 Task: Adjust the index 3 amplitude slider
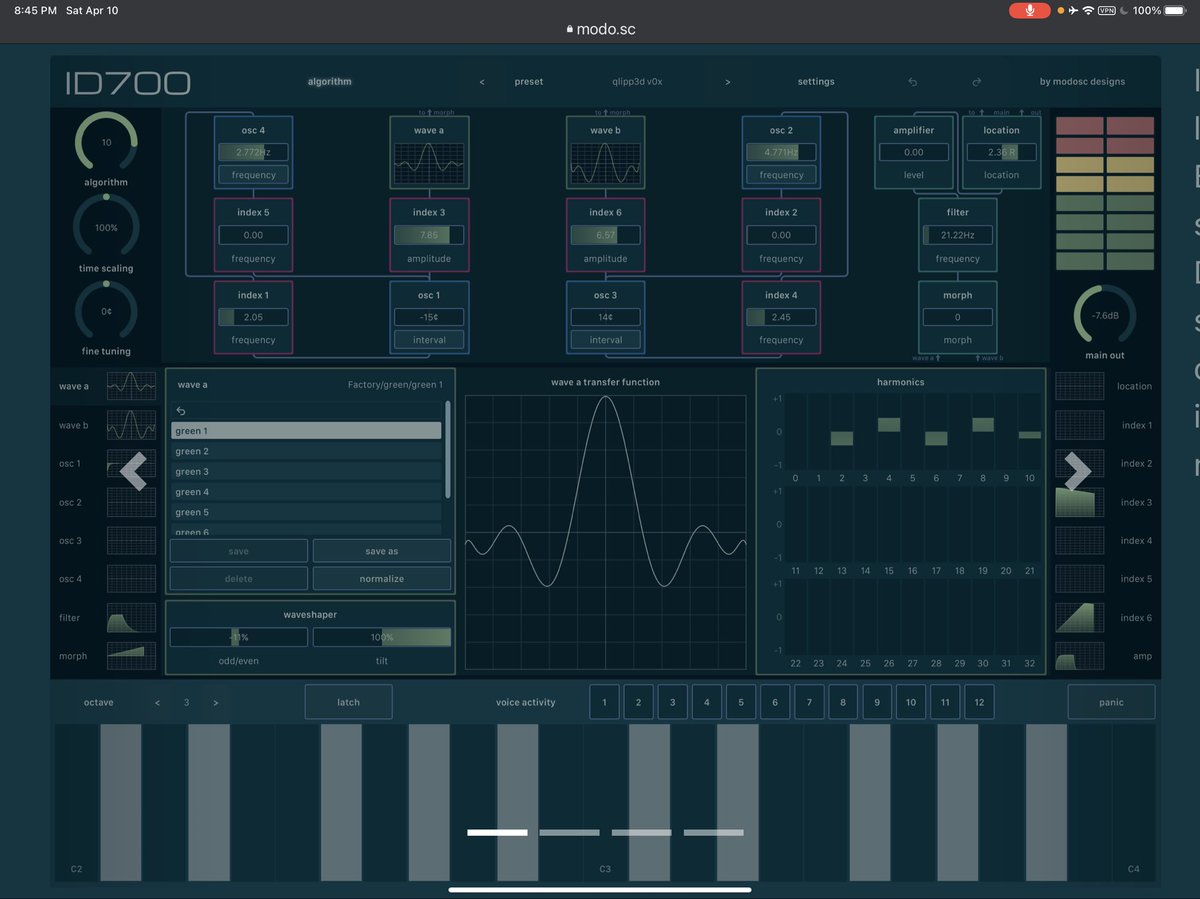click(429, 235)
